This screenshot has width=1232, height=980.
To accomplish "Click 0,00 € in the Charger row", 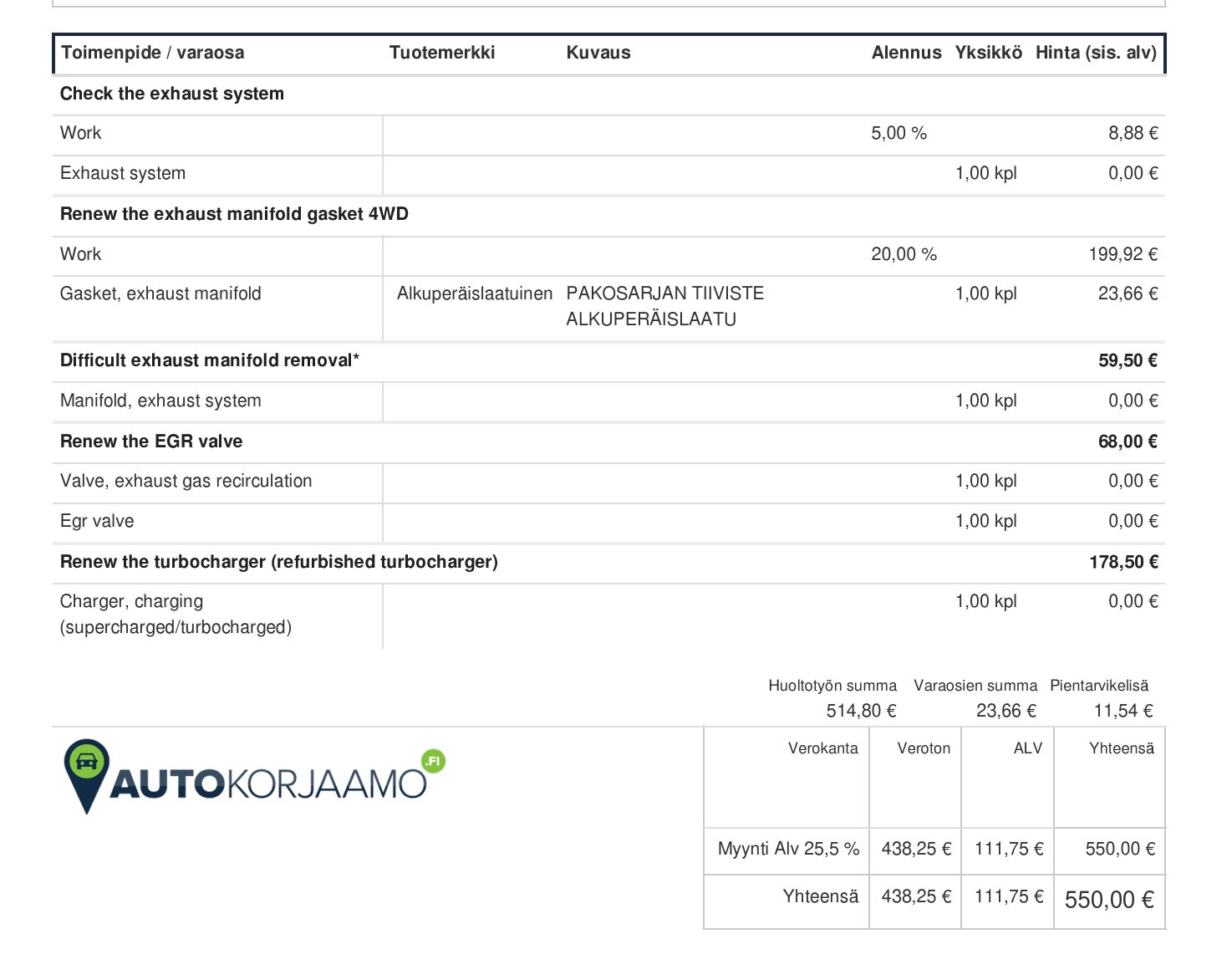I will click(1133, 601).
